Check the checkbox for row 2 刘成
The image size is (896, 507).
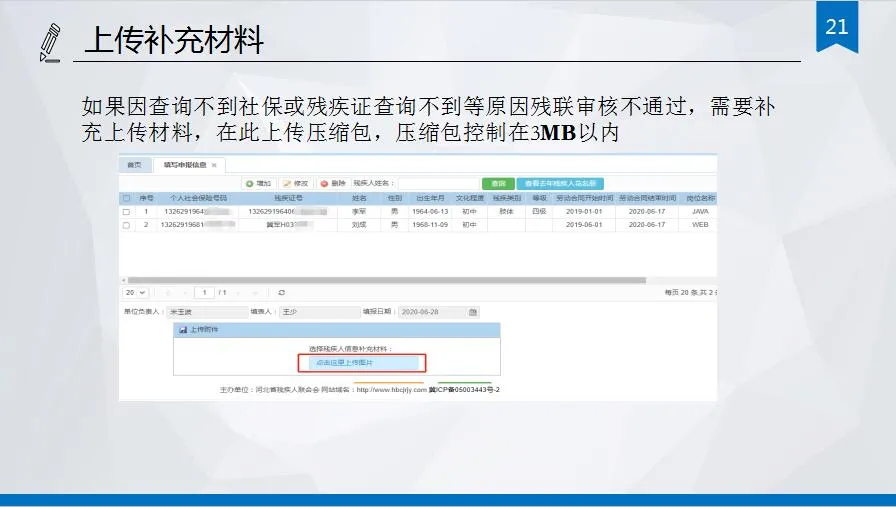pos(126,225)
